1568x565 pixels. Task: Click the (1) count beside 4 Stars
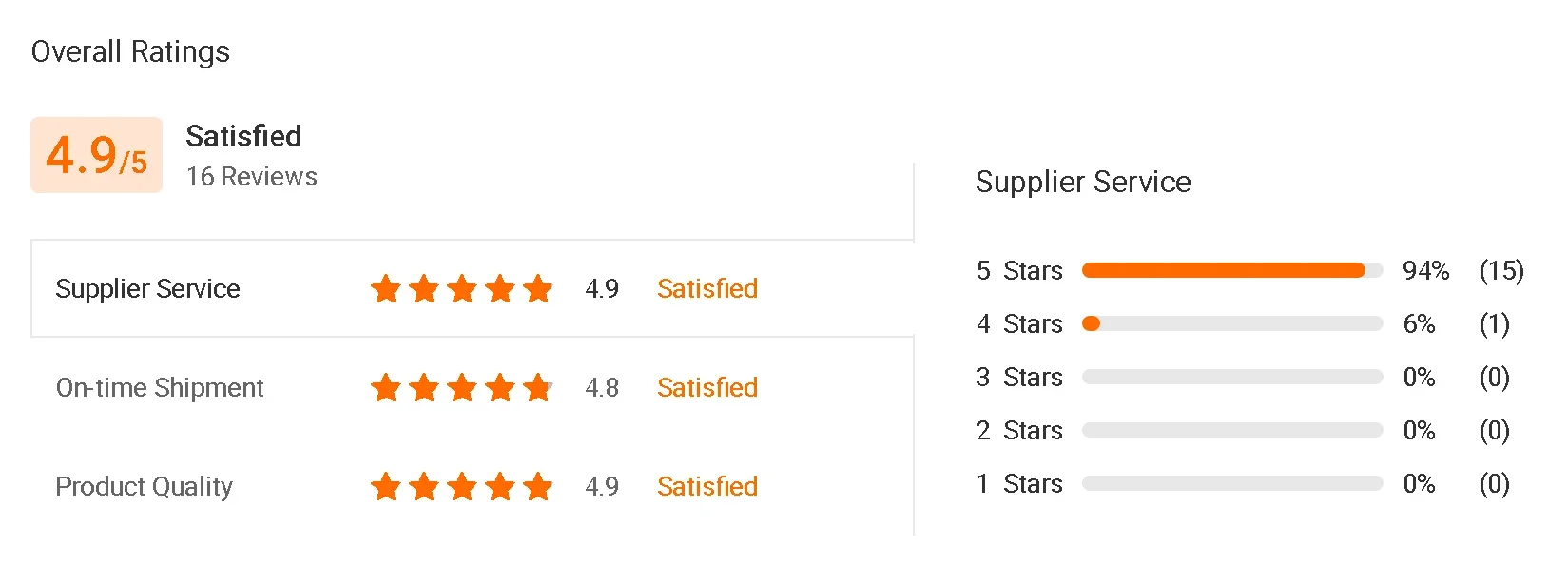click(x=1494, y=323)
